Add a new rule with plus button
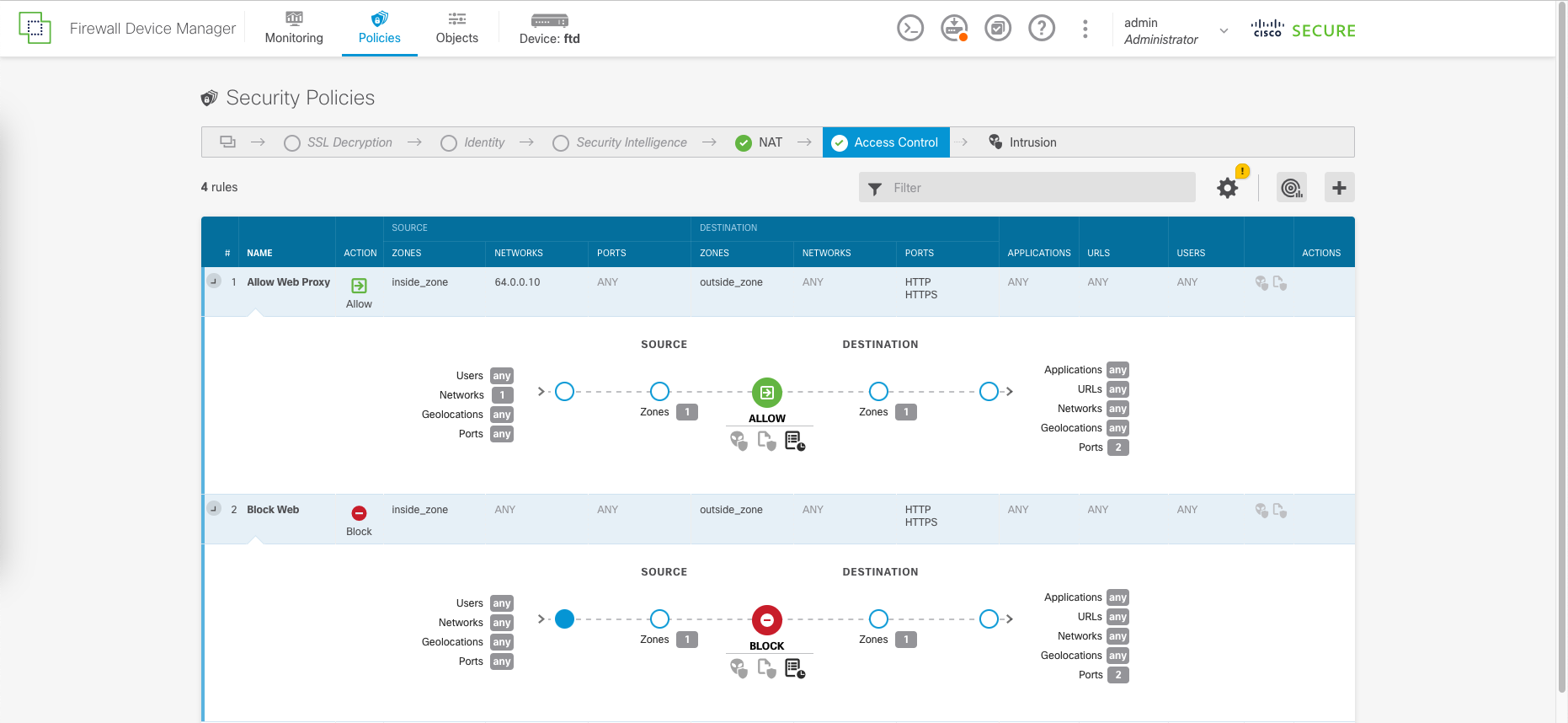Viewport: 1568px width, 723px height. point(1339,188)
